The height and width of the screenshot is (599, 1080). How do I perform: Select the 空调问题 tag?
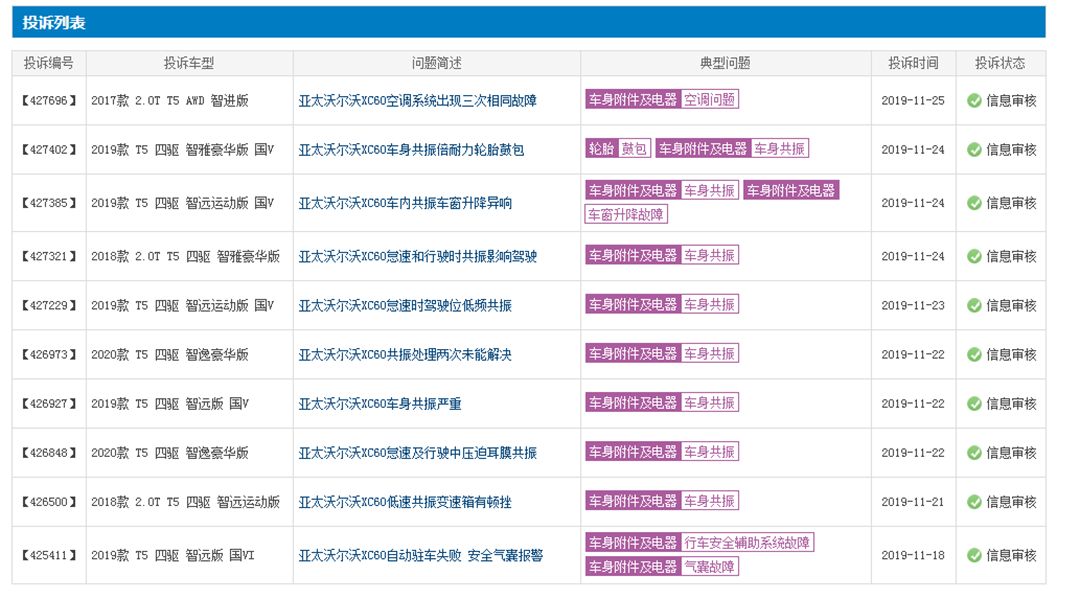coord(710,100)
